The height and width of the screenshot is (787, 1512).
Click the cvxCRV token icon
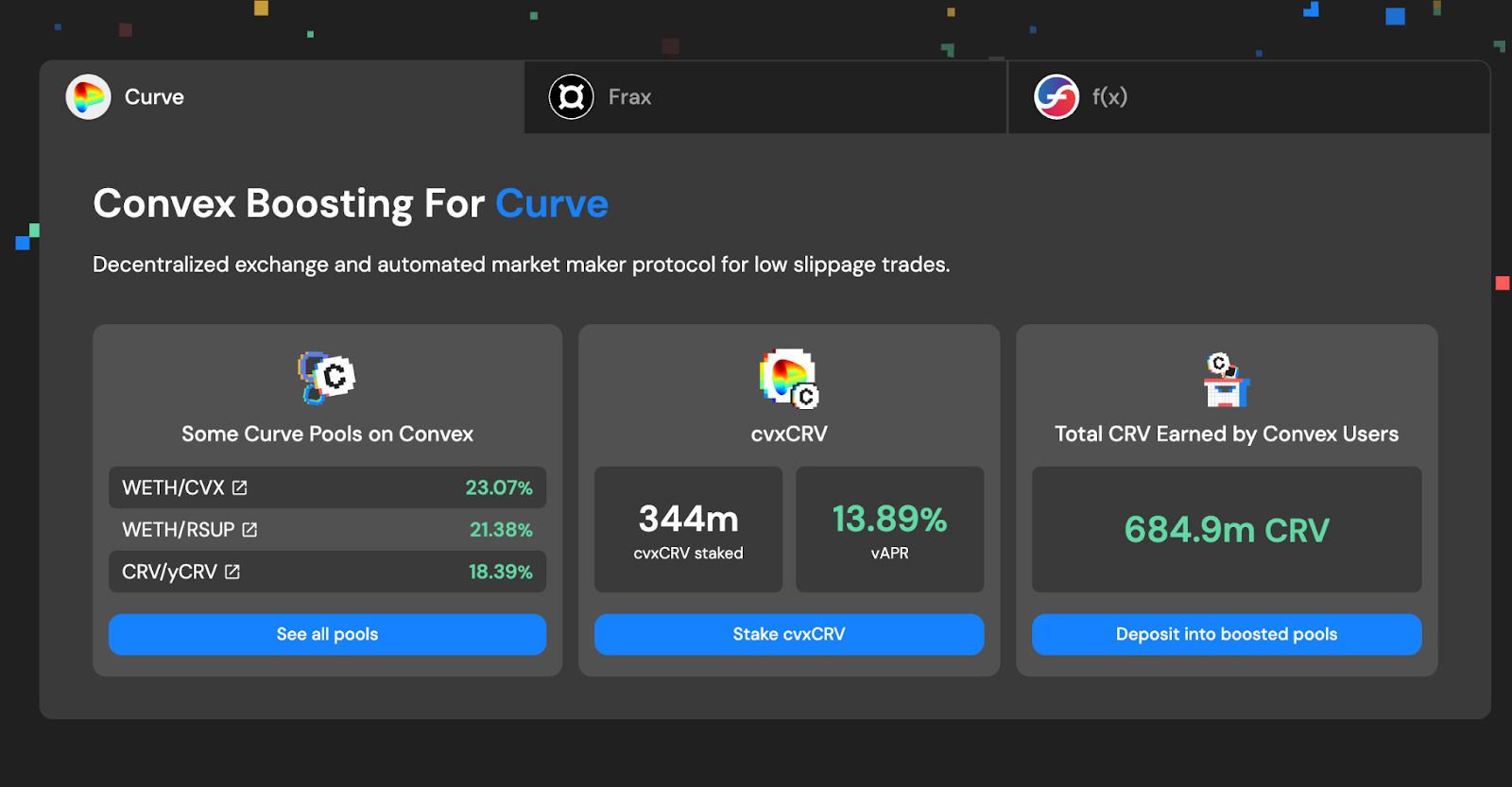pyautogui.click(x=789, y=378)
